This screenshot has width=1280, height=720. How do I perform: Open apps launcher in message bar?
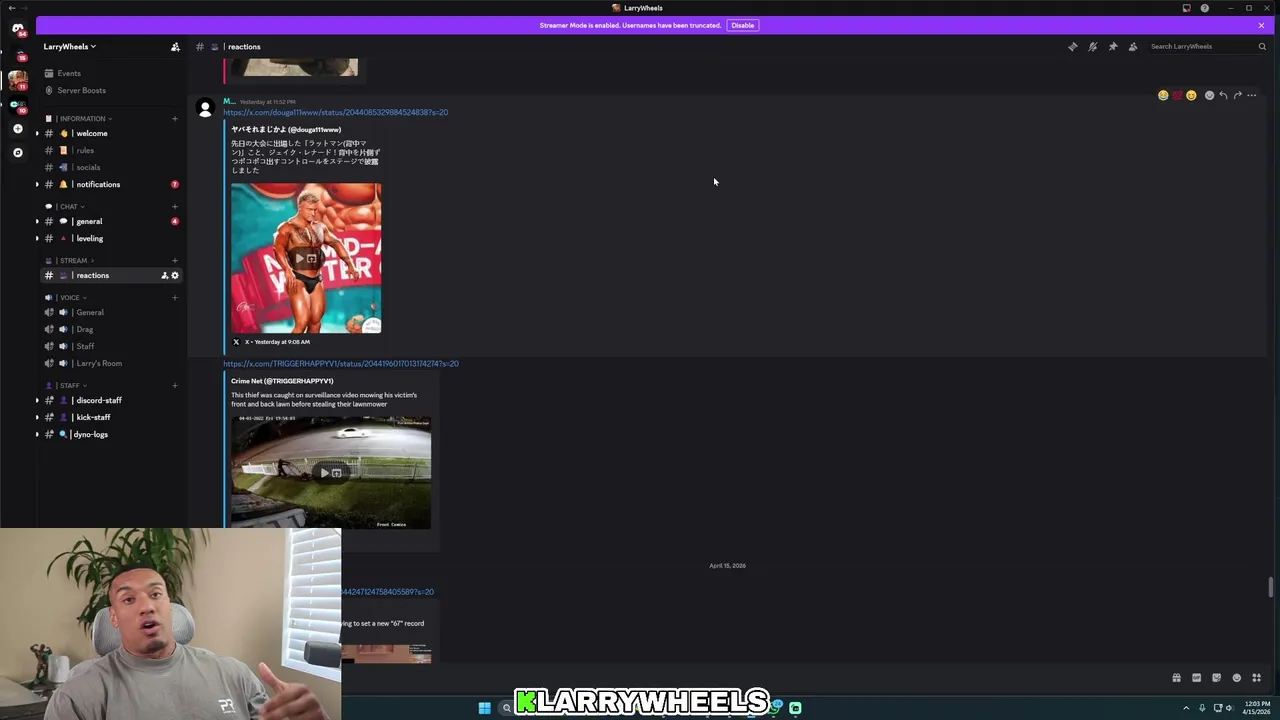click(1256, 678)
